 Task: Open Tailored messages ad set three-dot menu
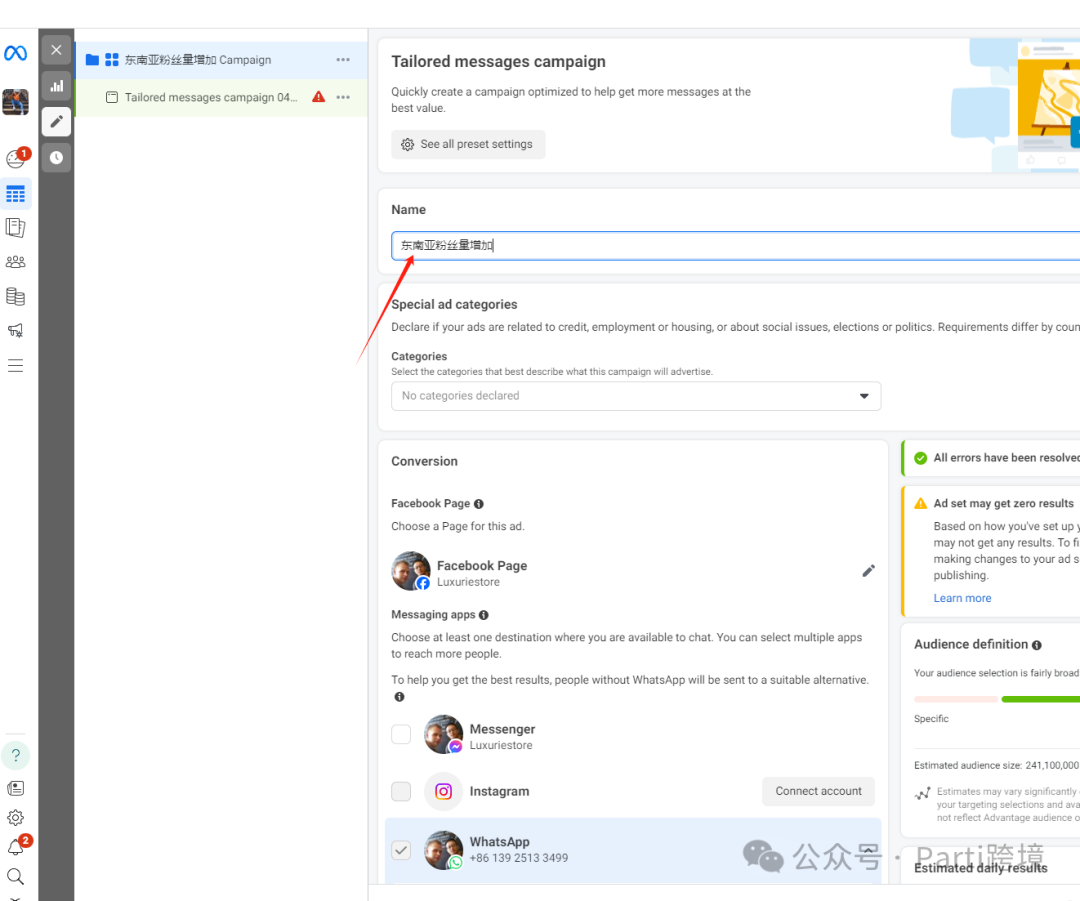point(343,97)
